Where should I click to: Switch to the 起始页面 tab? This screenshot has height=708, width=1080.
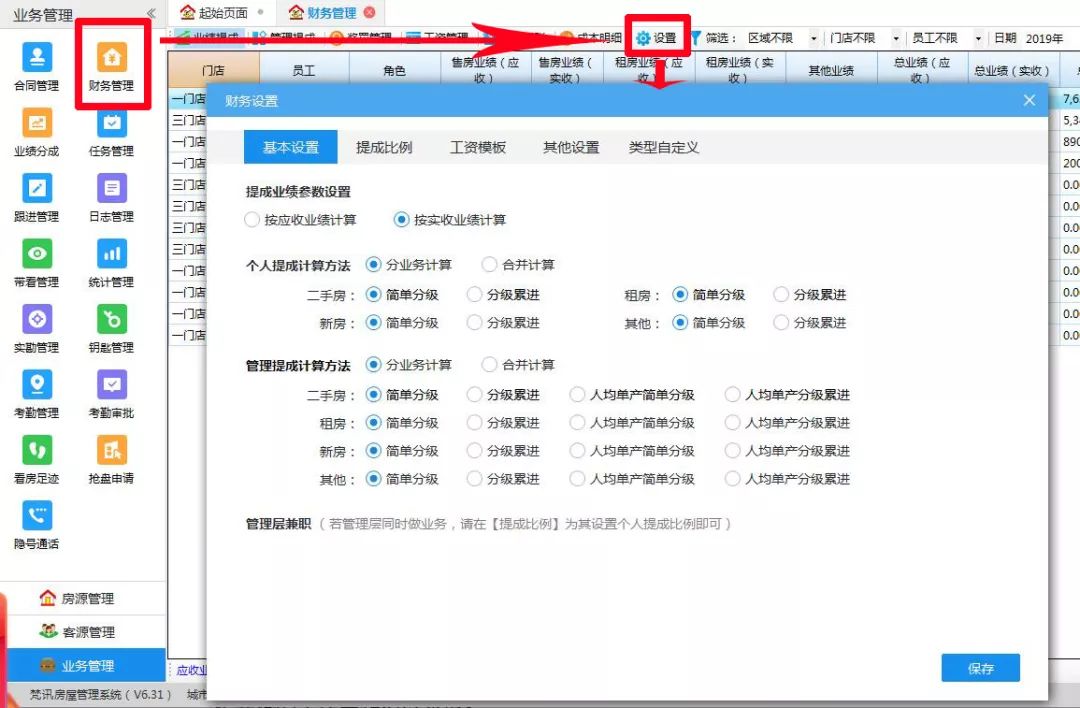(224, 14)
